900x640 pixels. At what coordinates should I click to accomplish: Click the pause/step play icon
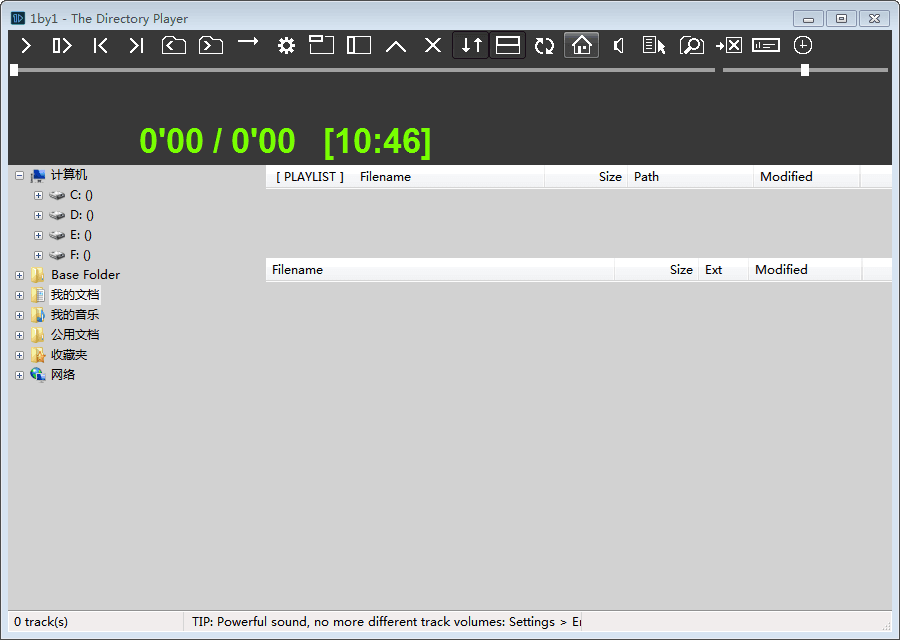tap(62, 45)
